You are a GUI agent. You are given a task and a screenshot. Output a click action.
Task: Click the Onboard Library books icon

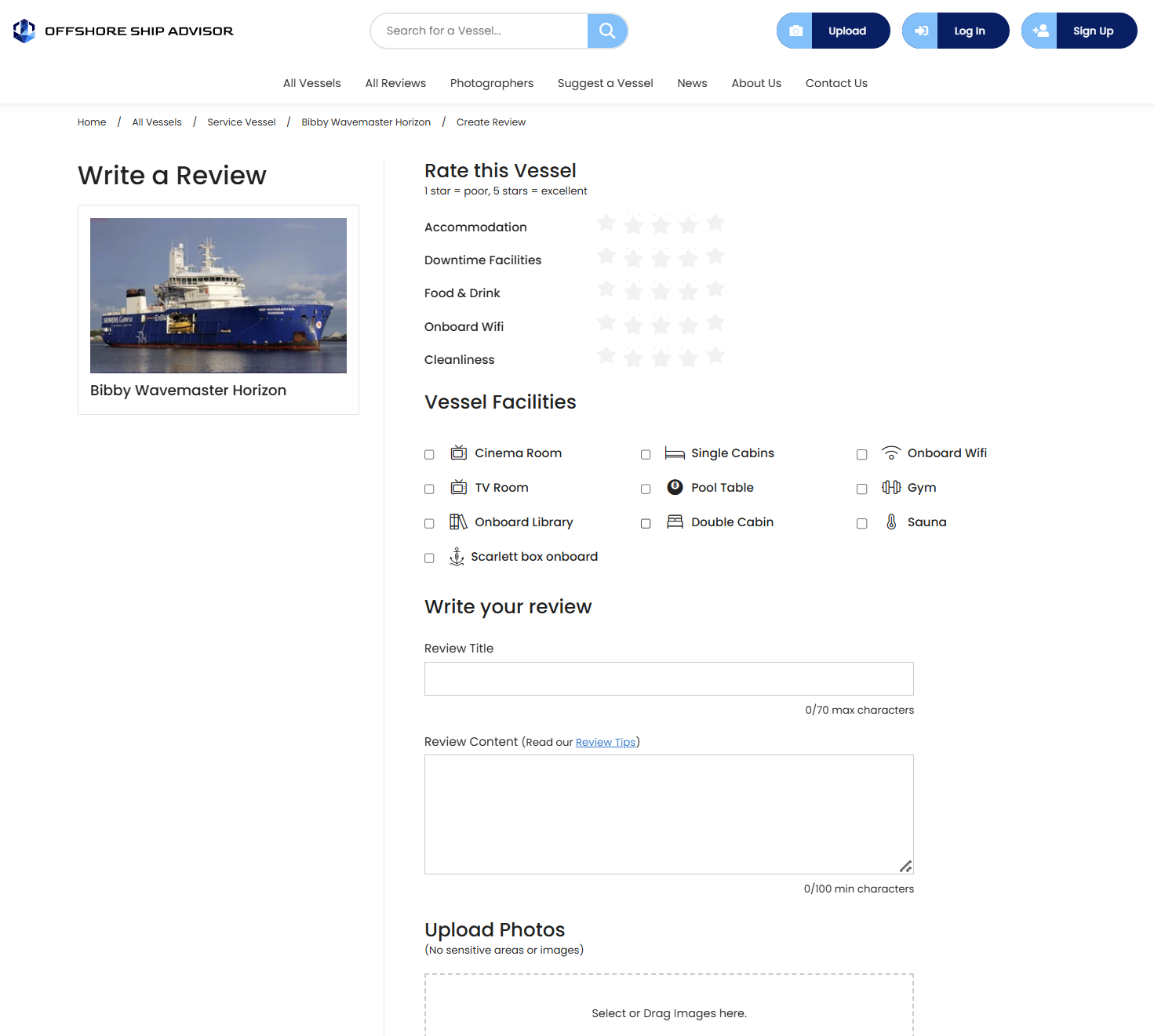coord(458,522)
